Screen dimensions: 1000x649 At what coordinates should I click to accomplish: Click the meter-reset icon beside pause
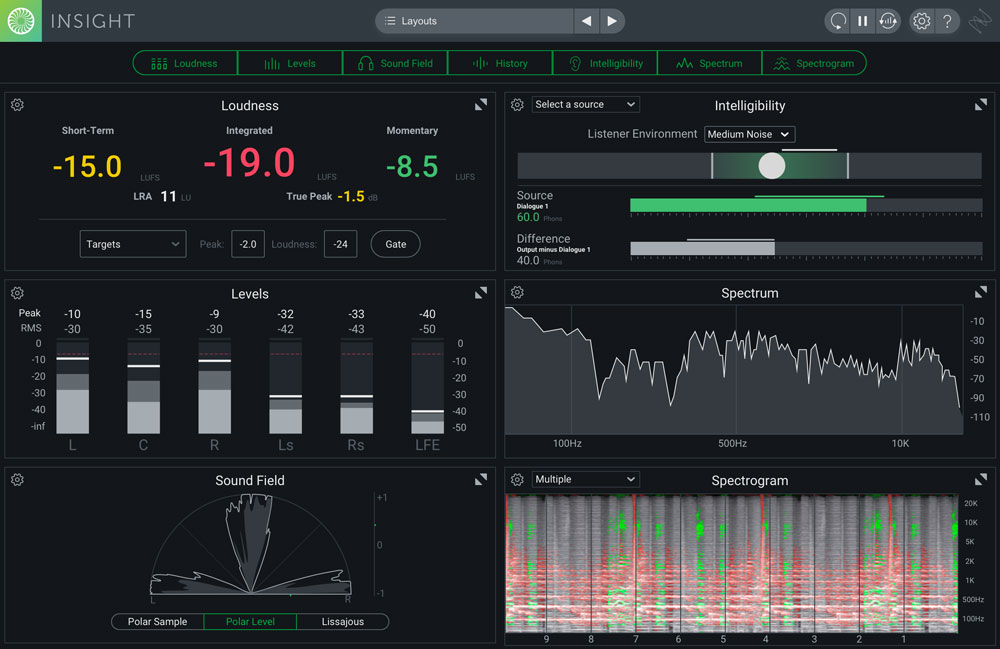pyautogui.click(x=888, y=21)
